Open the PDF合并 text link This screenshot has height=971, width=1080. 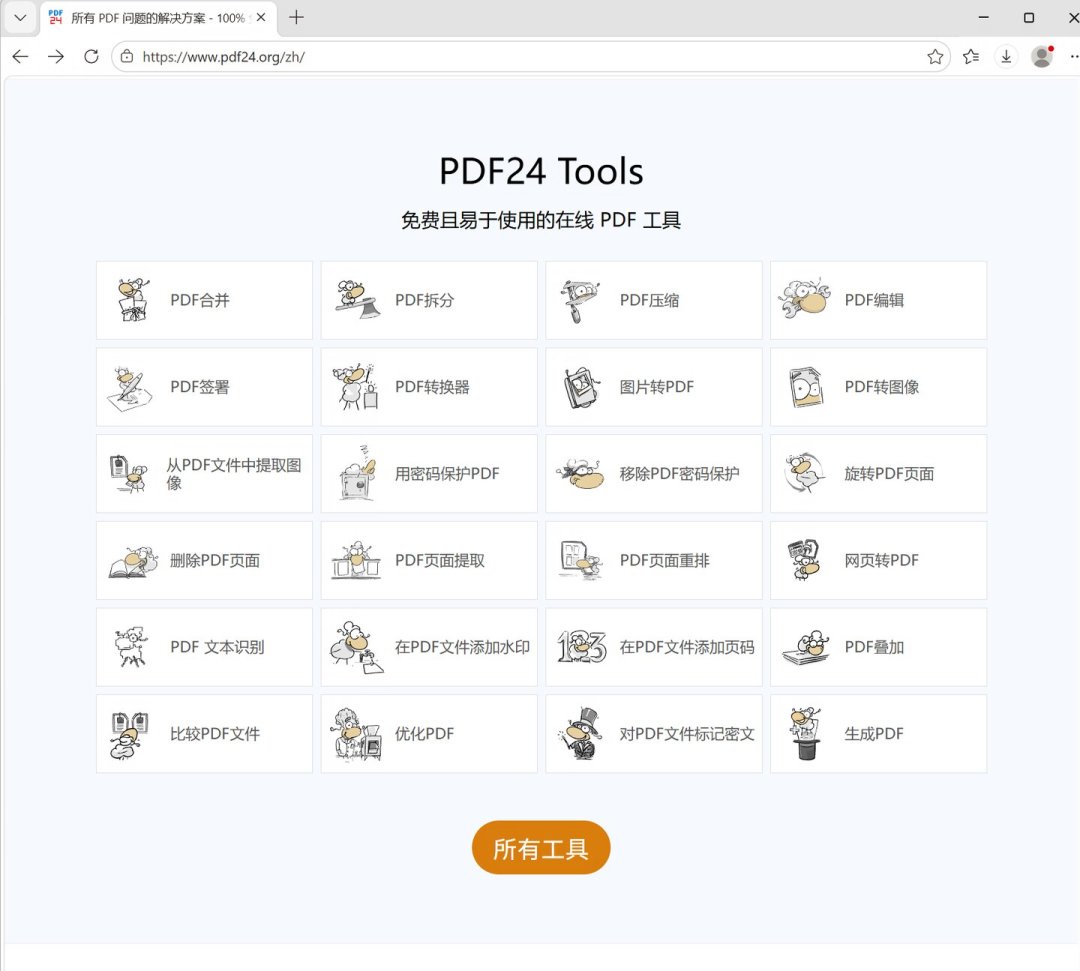pyautogui.click(x=200, y=300)
